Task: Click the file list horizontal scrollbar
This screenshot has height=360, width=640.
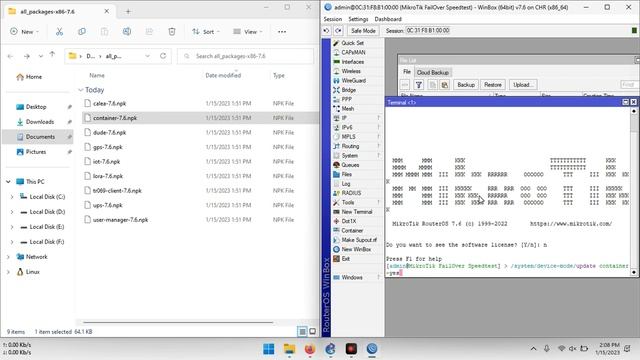Action: click(x=178, y=322)
